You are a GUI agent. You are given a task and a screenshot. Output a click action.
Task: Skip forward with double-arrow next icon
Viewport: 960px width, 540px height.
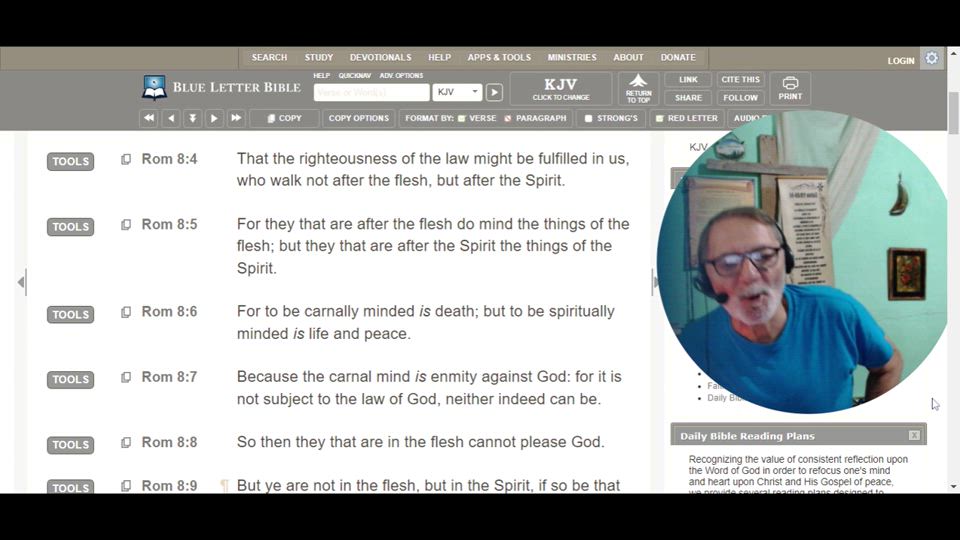coord(236,118)
